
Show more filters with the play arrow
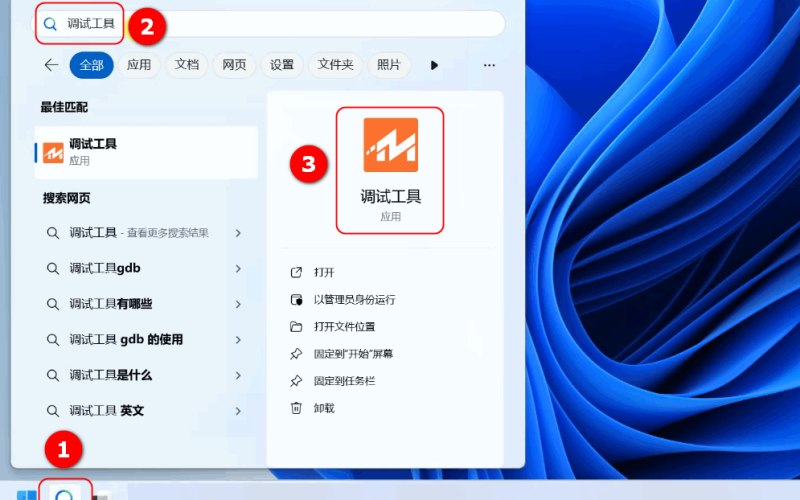pos(434,65)
